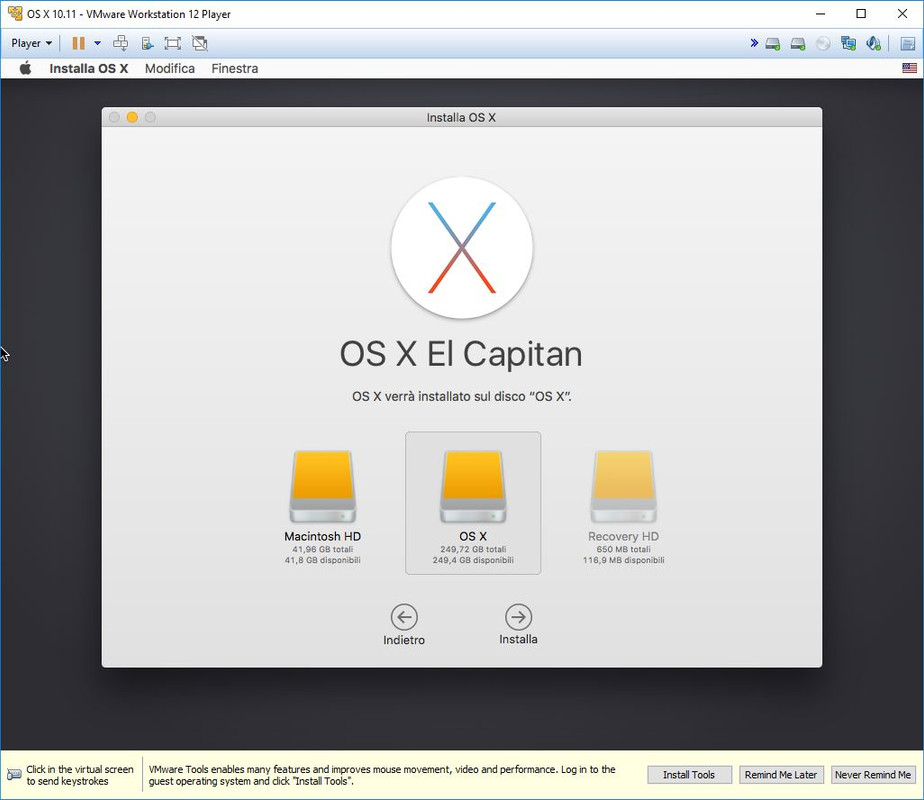Open the Player dropdown menu
The width and height of the screenshot is (924, 800).
(x=31, y=43)
